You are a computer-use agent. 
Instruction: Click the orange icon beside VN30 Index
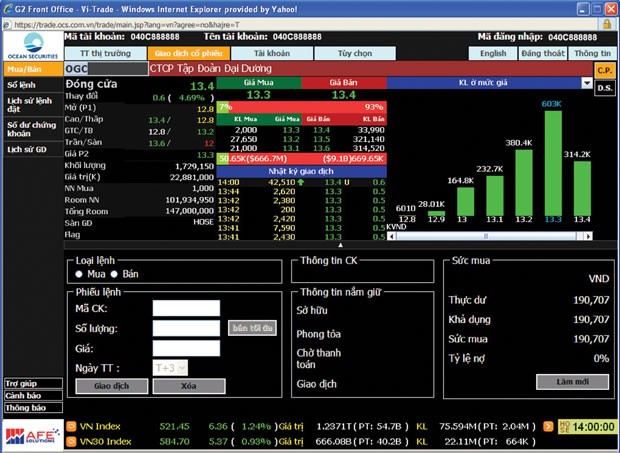point(71,441)
